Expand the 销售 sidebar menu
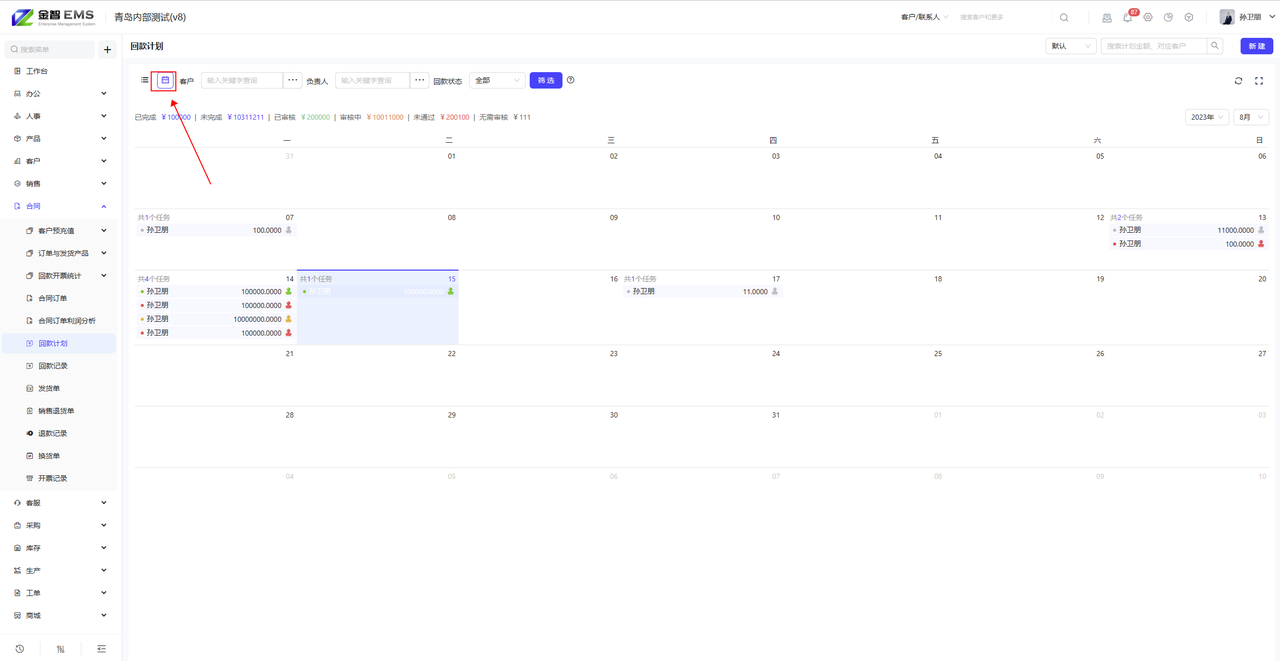The width and height of the screenshot is (1280, 661). pos(60,184)
